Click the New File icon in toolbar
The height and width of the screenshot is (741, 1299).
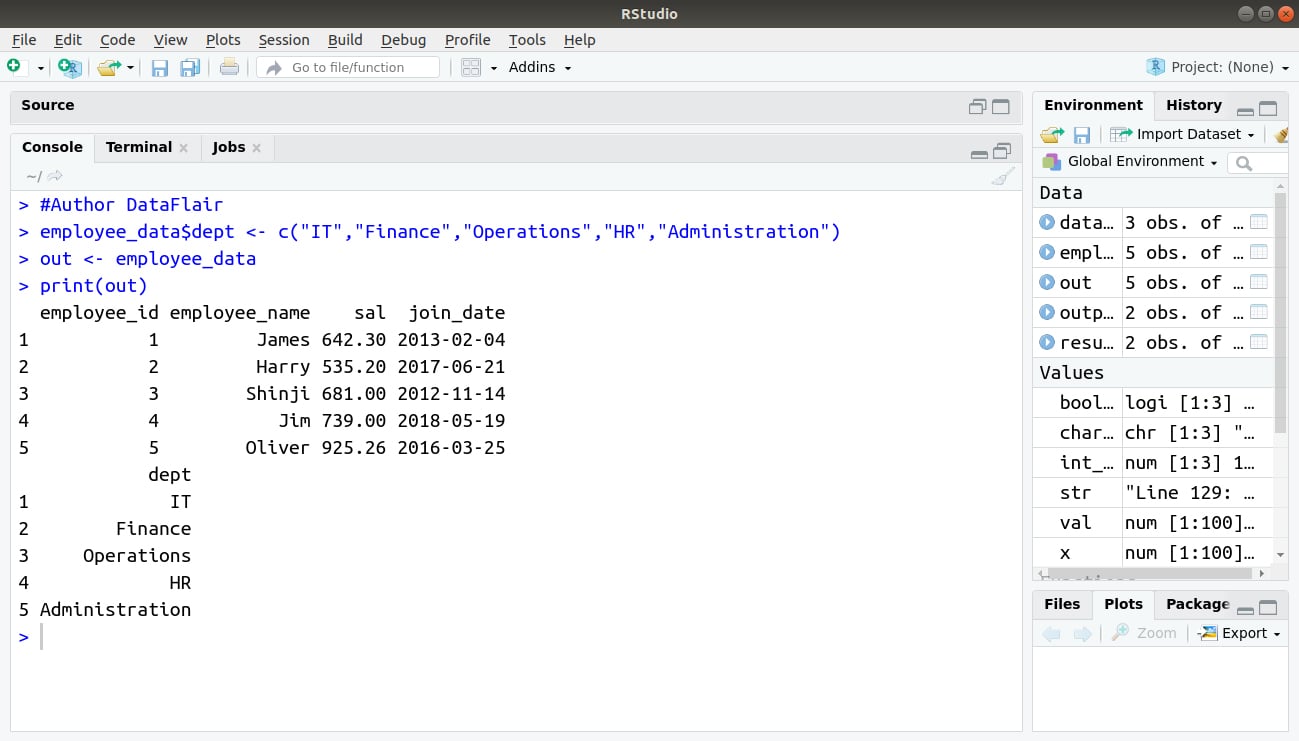[x=14, y=67]
